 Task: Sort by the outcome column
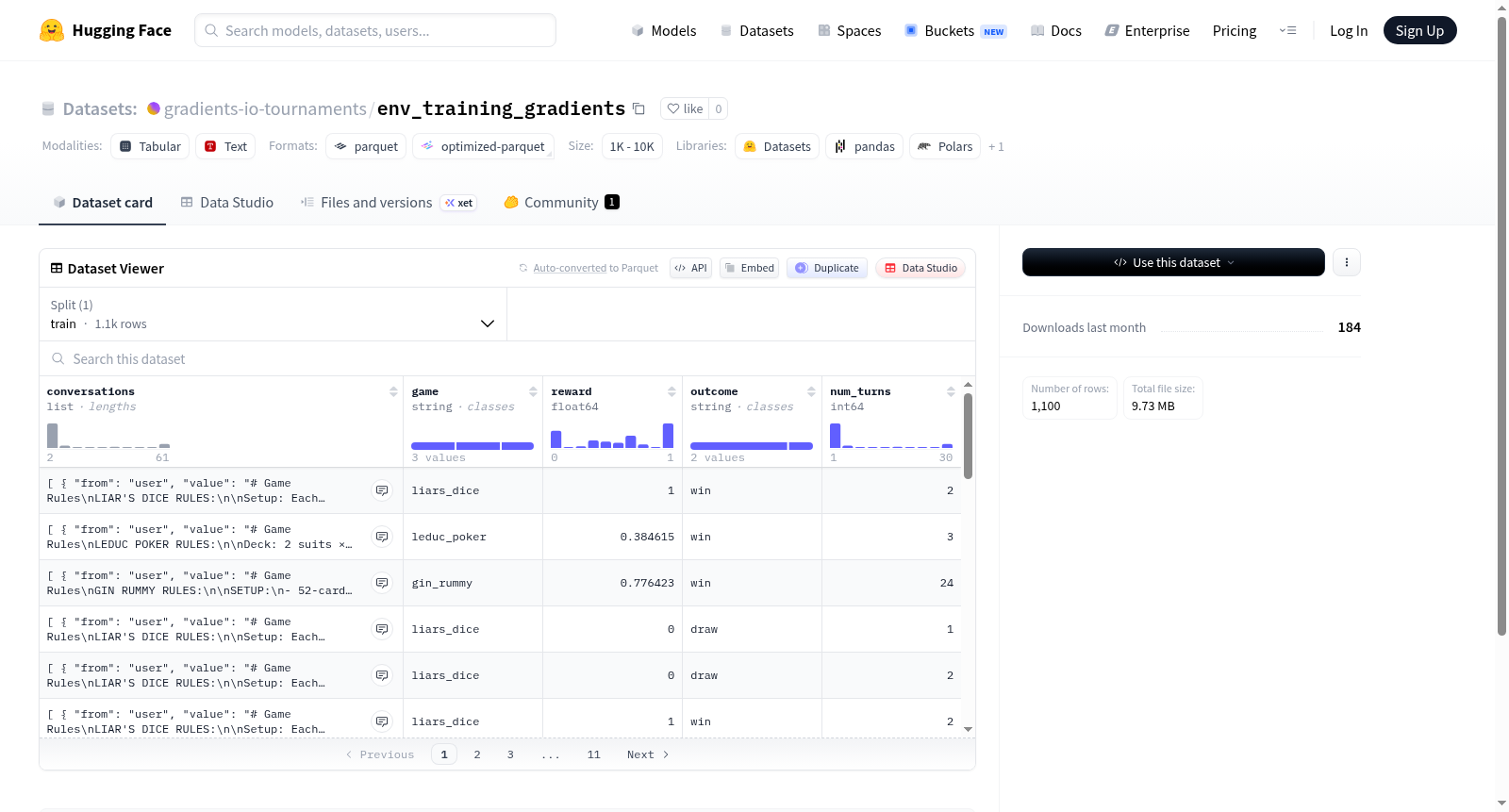click(811, 391)
